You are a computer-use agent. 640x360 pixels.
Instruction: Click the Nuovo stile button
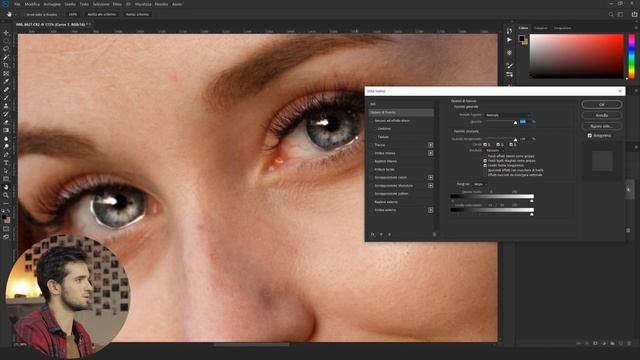tap(602, 126)
